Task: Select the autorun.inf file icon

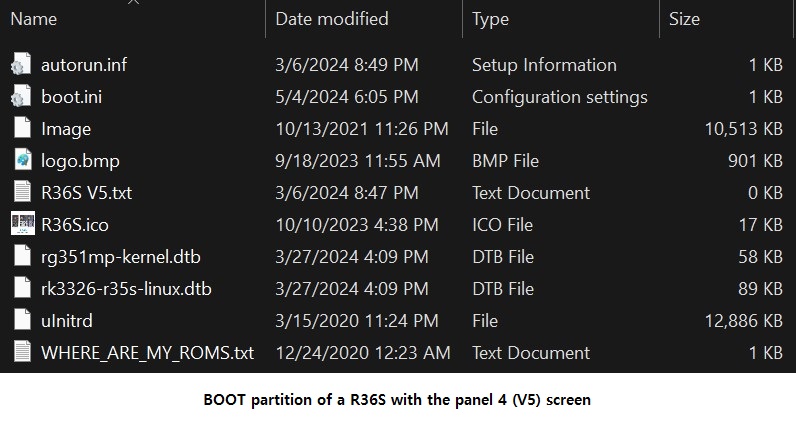Action: (21, 64)
